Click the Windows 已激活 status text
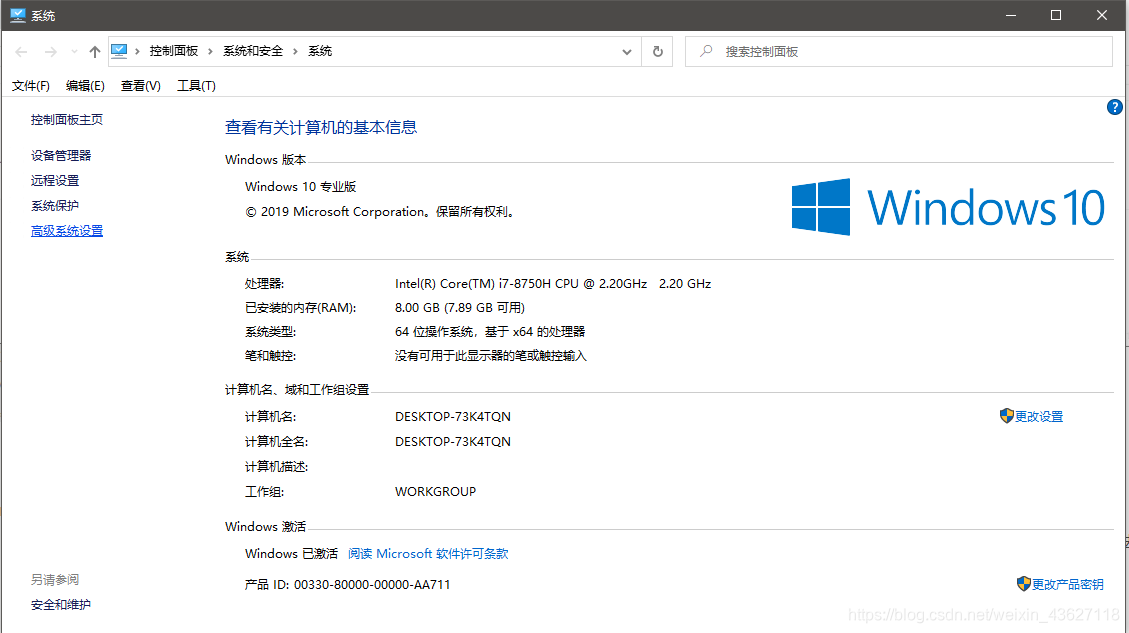Image resolution: width=1129 pixels, height=633 pixels. point(291,554)
